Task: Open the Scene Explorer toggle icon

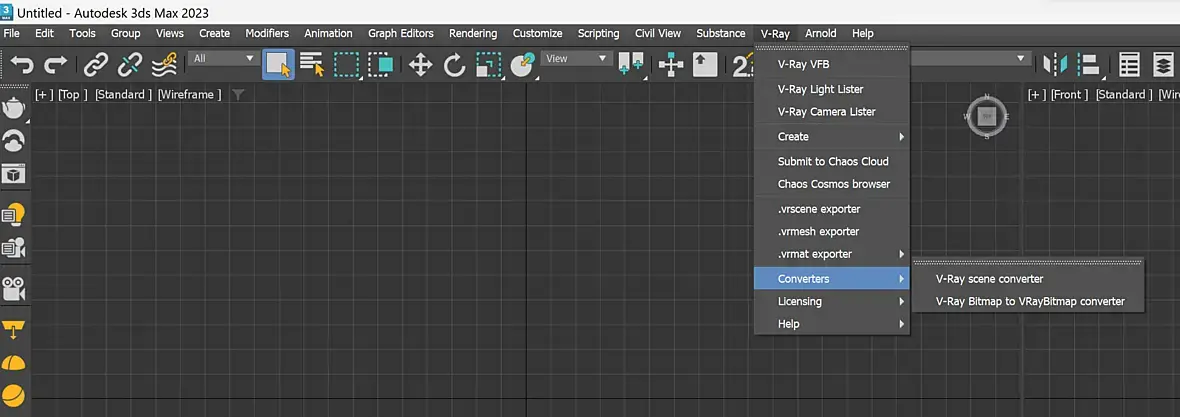Action: coord(1129,65)
